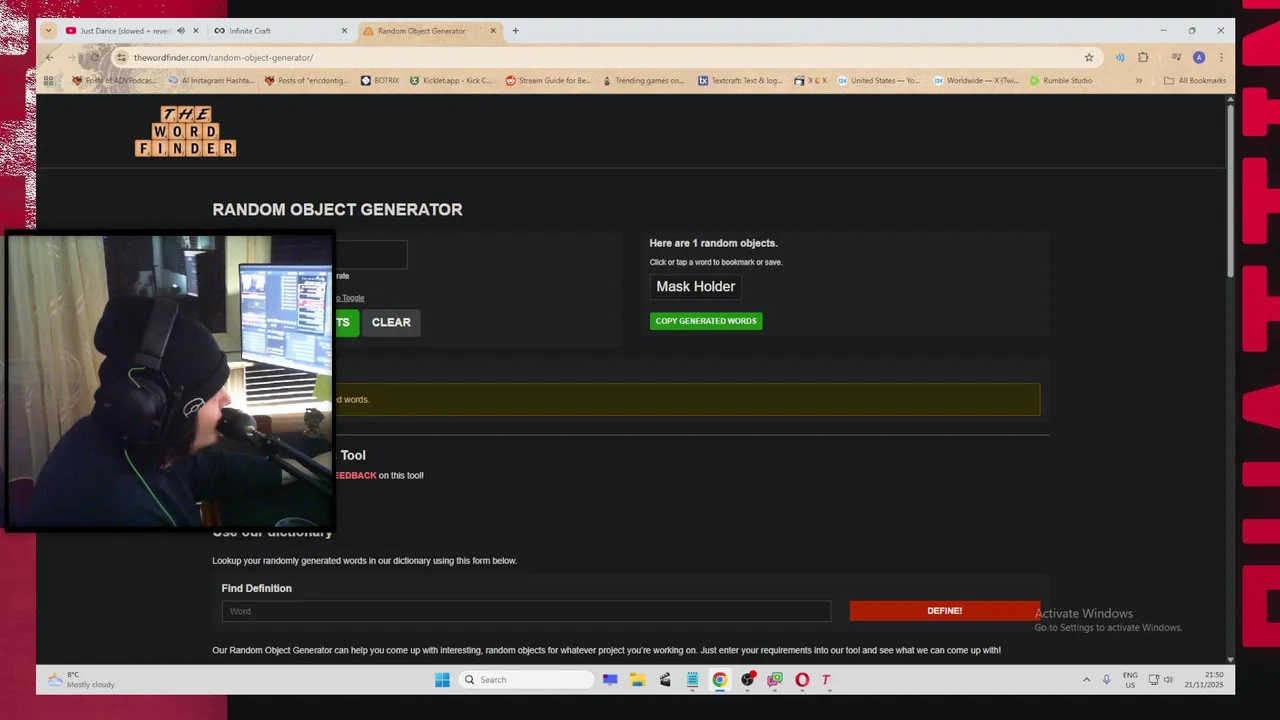Image resolution: width=1280 pixels, height=720 pixels.
Task: Open the Trending games bookmark
Action: (643, 81)
